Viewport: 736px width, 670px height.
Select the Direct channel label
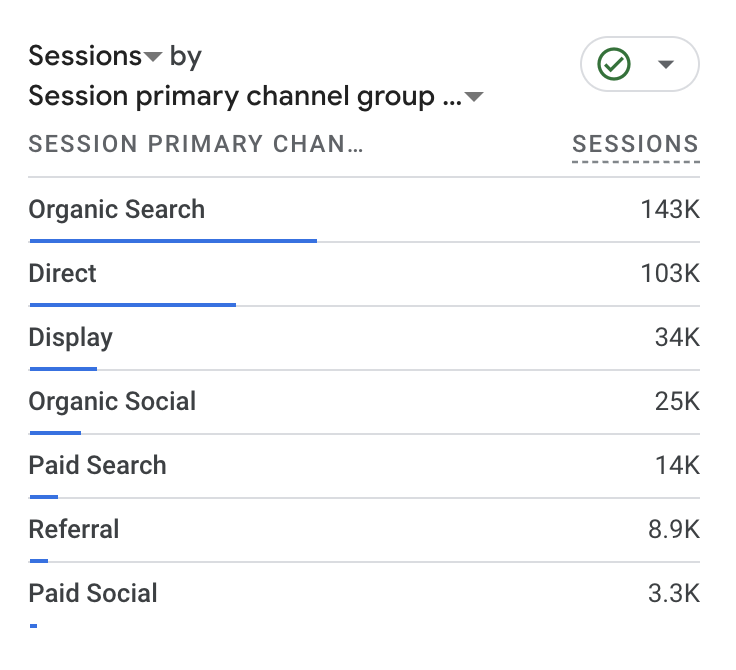coord(63,274)
